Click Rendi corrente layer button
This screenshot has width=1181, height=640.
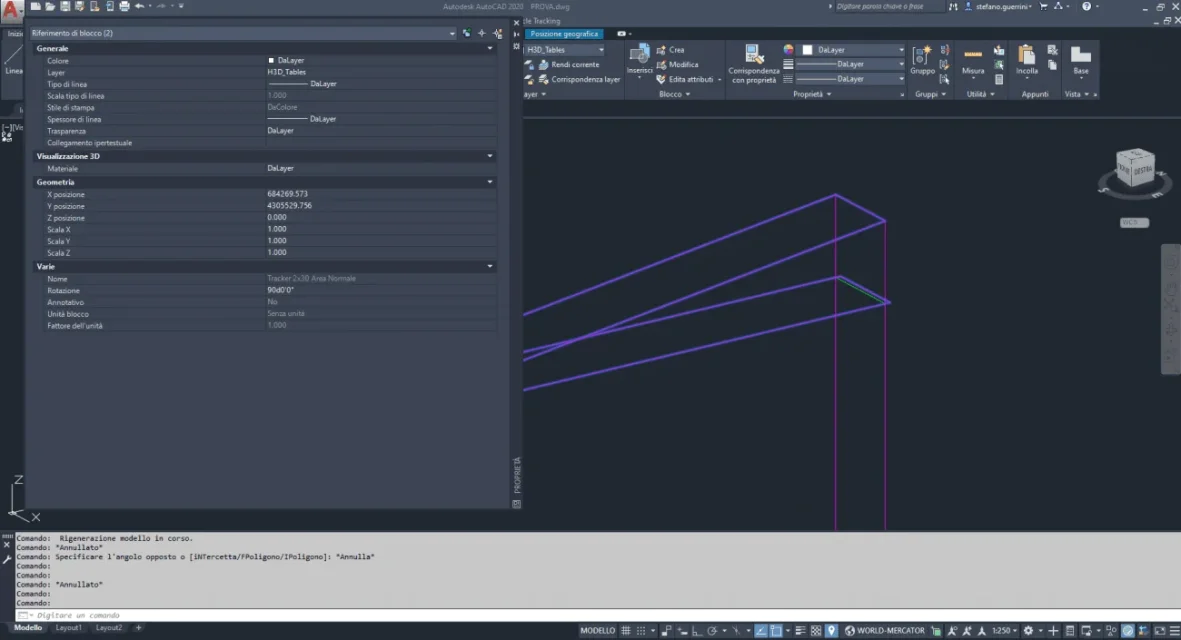pyautogui.click(x=568, y=65)
